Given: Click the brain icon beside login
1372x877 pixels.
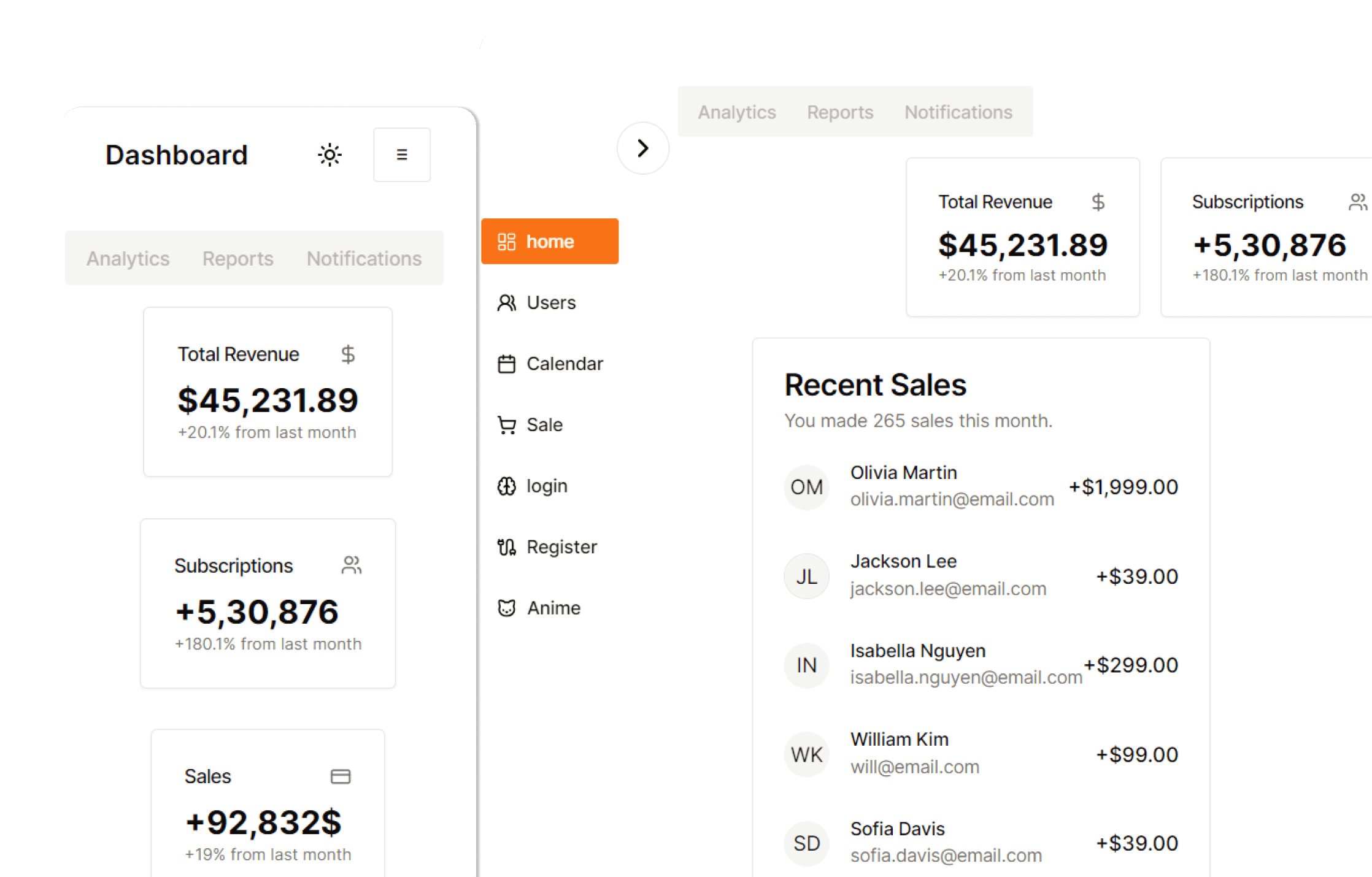Looking at the screenshot, I should pyautogui.click(x=506, y=486).
